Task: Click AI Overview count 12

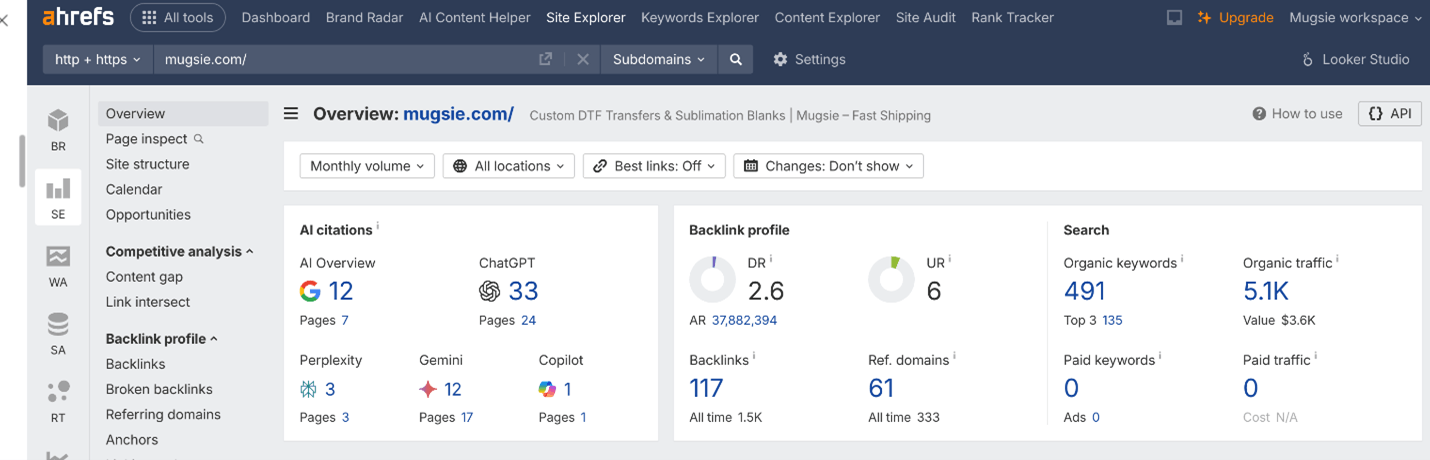Action: tap(341, 291)
